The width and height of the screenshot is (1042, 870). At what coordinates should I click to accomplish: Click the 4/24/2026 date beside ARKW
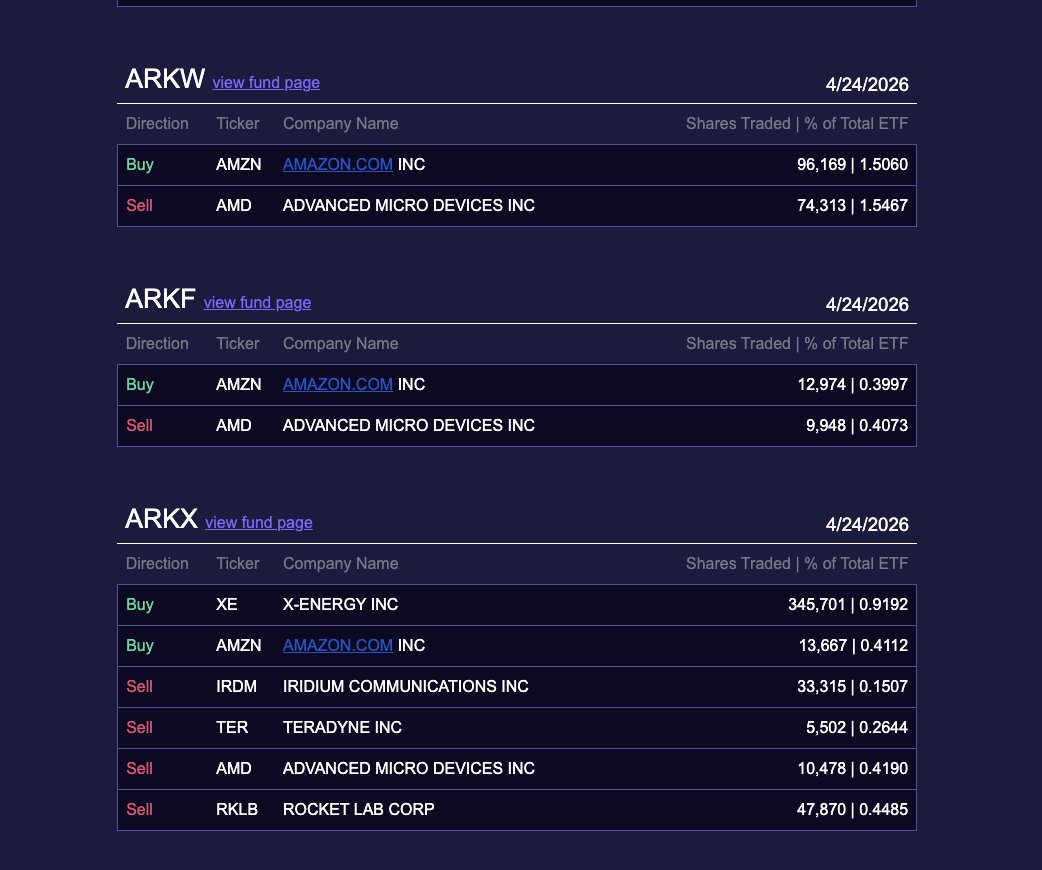pos(867,85)
